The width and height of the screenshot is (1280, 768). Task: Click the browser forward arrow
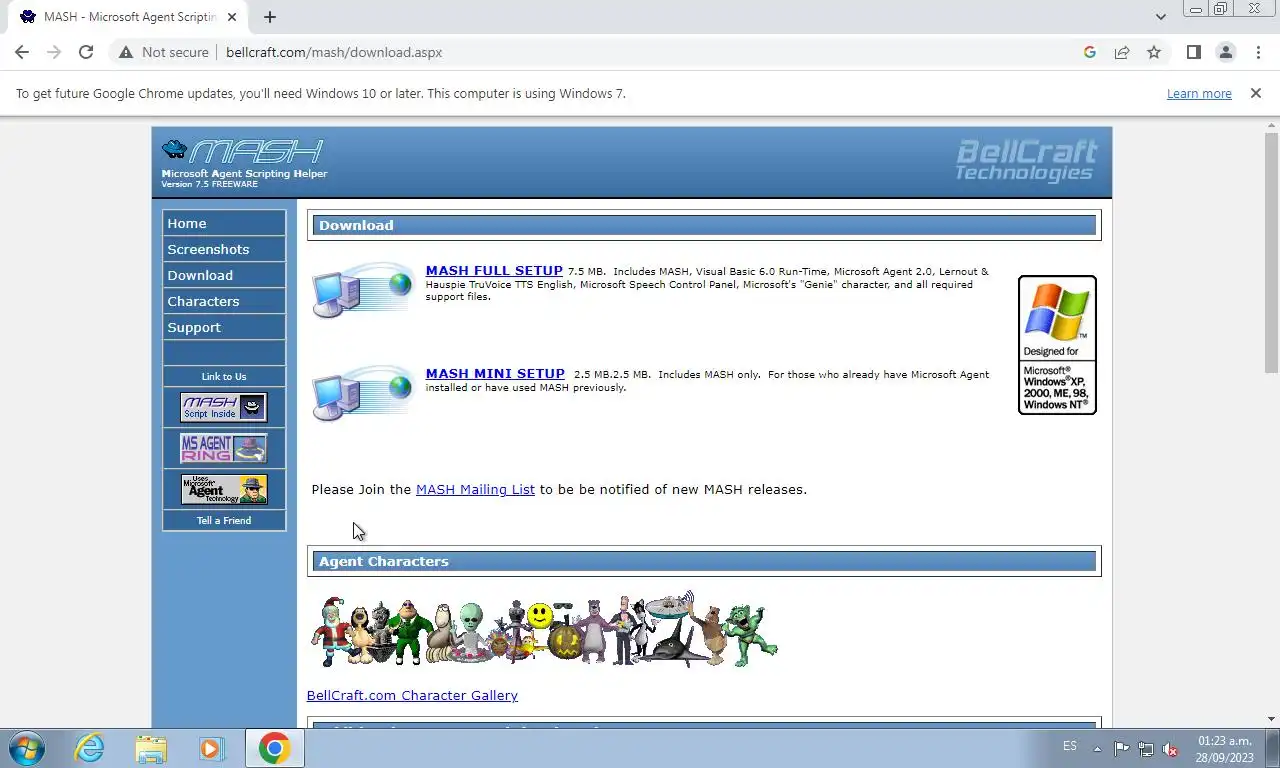coord(54,52)
